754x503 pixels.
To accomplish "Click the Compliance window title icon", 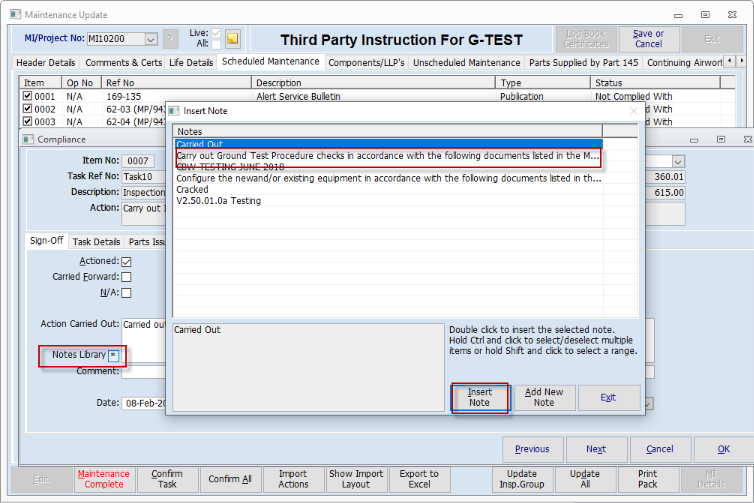I will click(x=27, y=140).
